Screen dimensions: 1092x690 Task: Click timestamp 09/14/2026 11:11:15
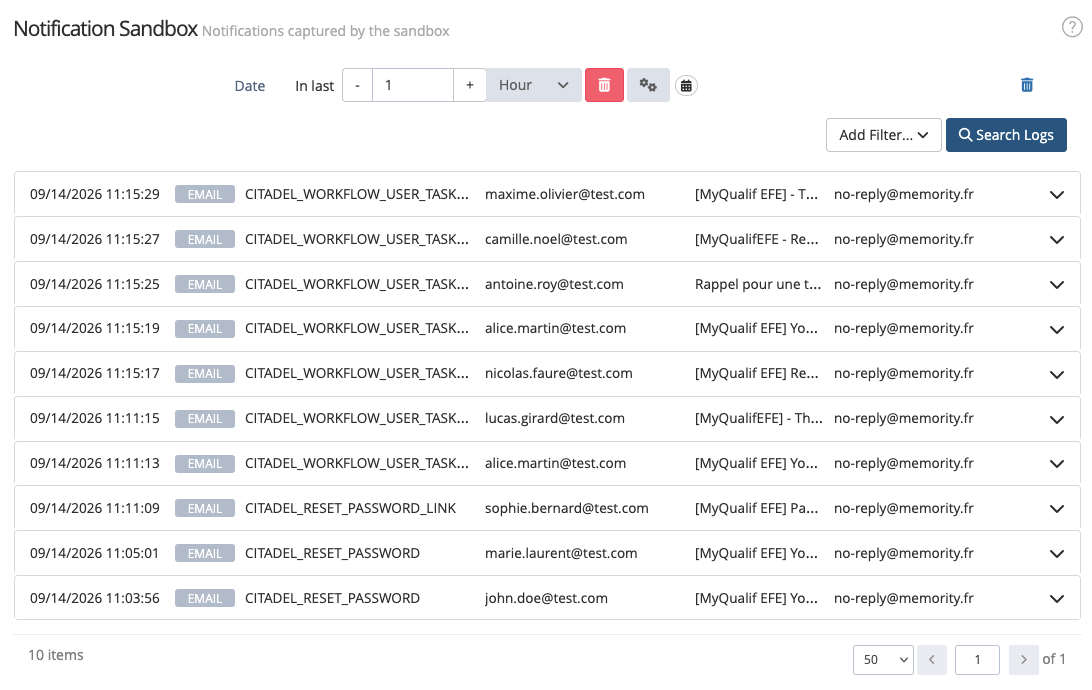pos(95,418)
